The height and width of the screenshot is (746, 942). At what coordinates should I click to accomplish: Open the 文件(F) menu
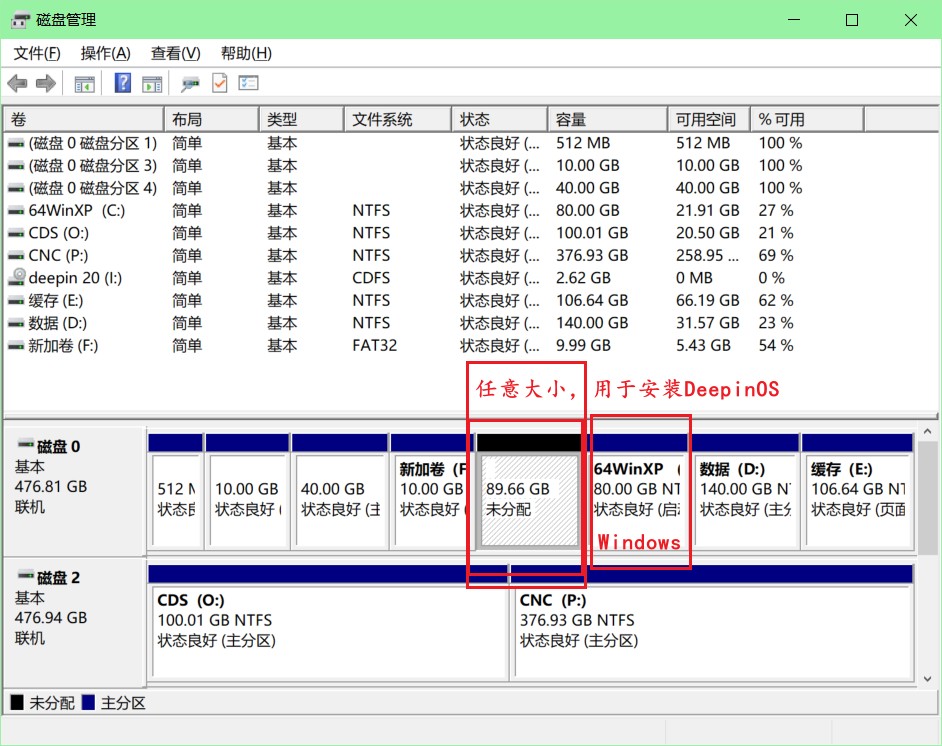[x=36, y=53]
